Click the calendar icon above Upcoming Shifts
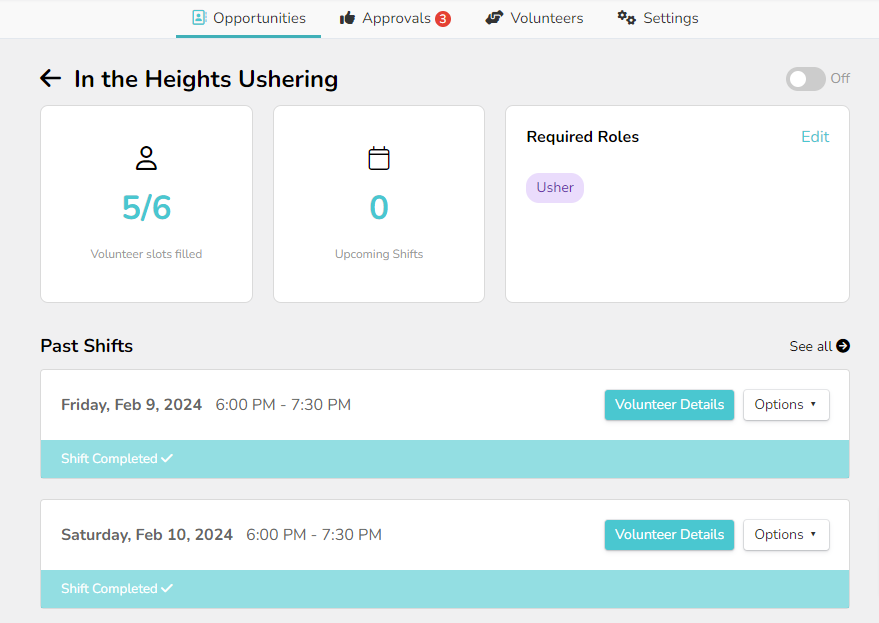879x623 pixels. (379, 158)
